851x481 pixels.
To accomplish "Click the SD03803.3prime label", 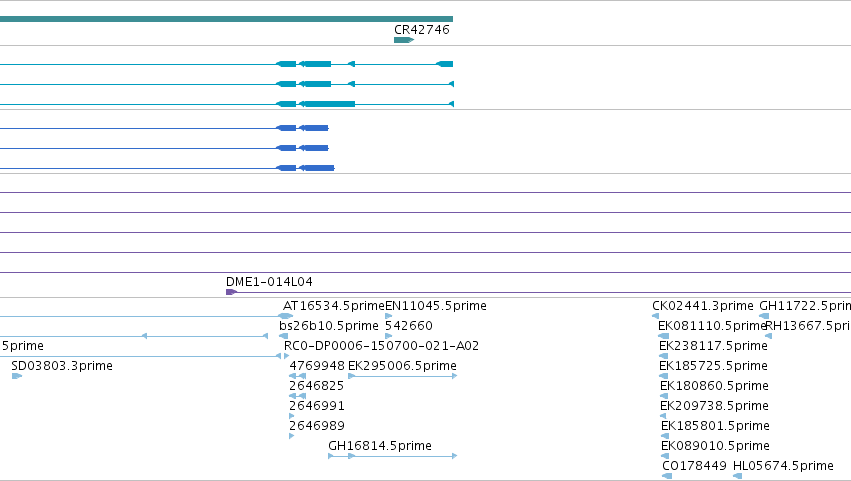I will click(62, 366).
